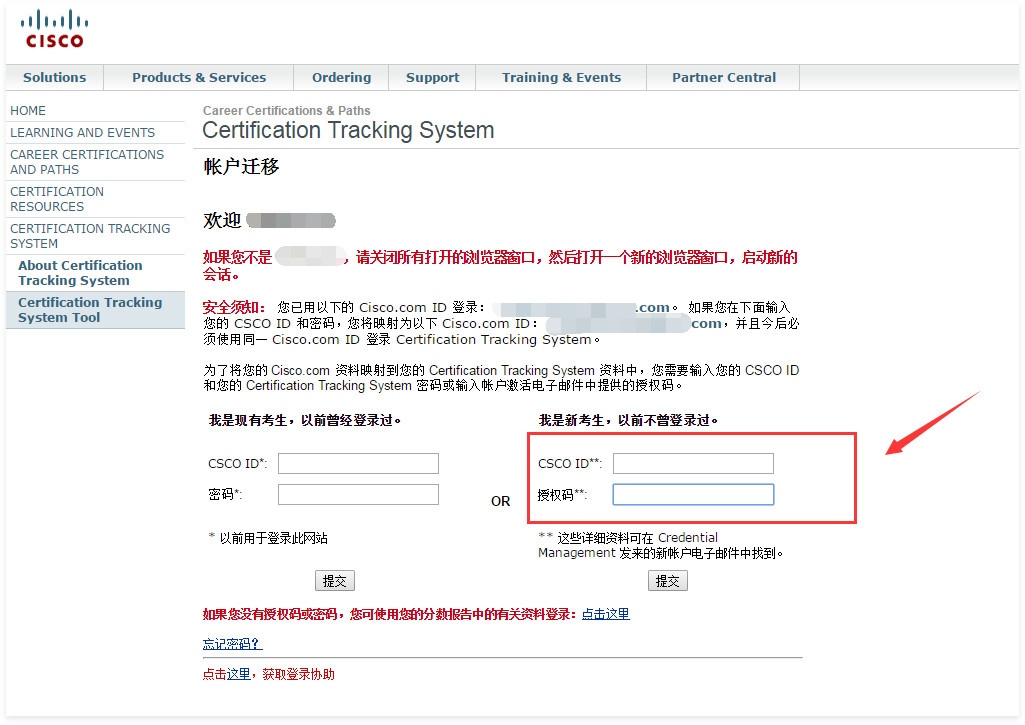Click the Credential Management footnote text
The image size is (1025, 725).
[660, 545]
